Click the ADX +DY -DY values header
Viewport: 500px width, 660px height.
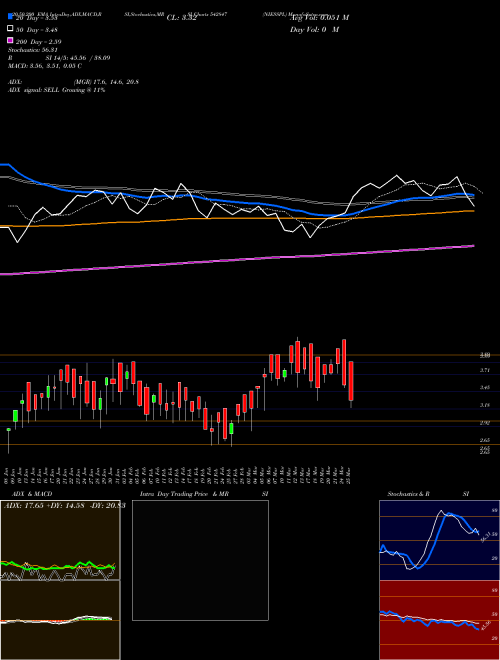click(x=65, y=505)
